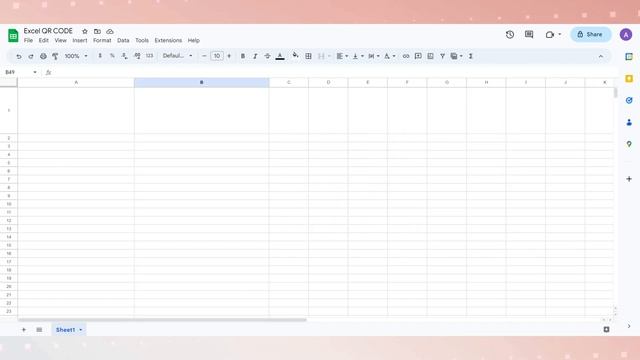Screen dimensions: 640x360
Task: Create a filter with the funnel icon
Action: tap(442, 56)
